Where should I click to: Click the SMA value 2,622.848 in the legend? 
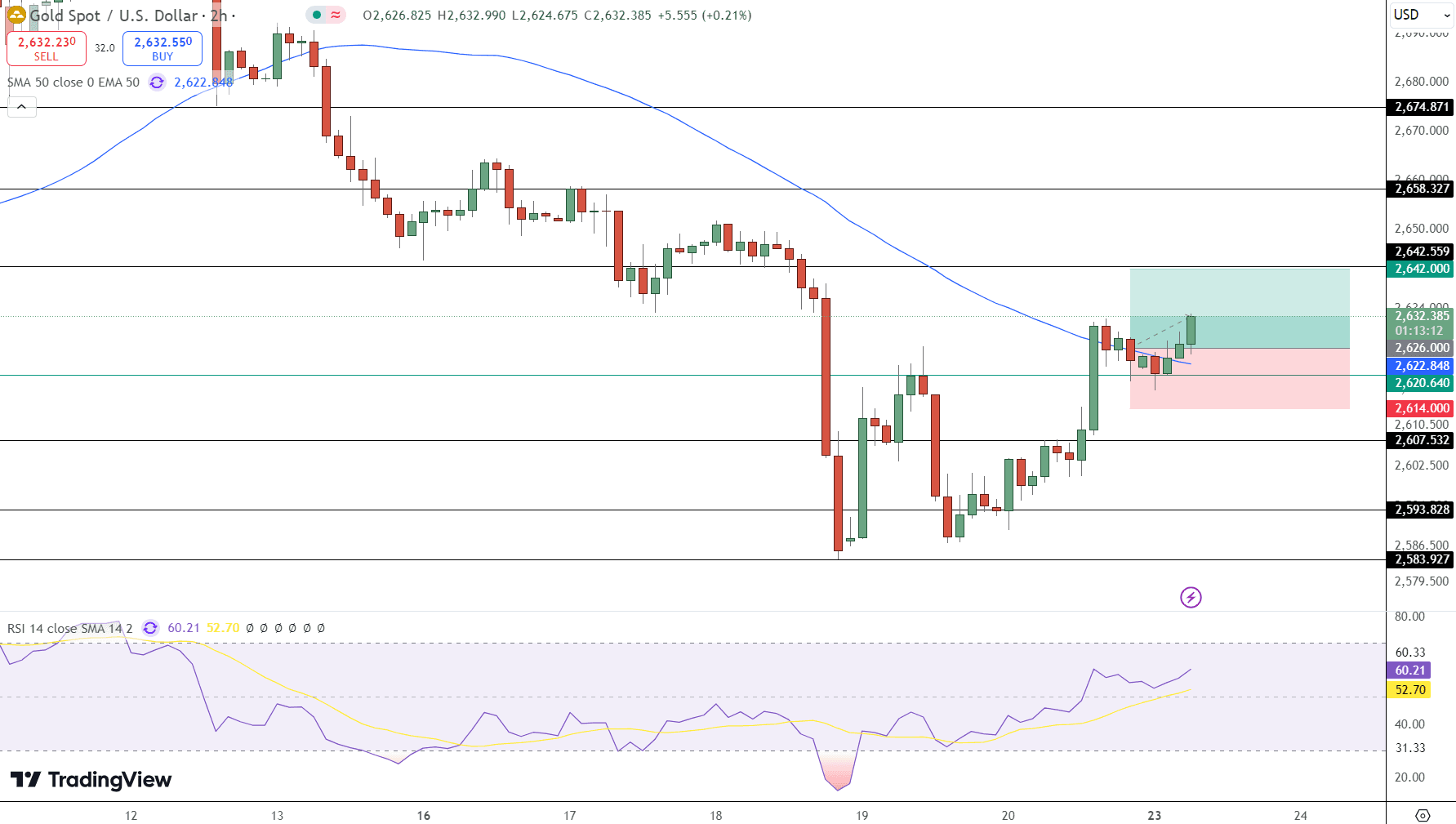tap(203, 82)
